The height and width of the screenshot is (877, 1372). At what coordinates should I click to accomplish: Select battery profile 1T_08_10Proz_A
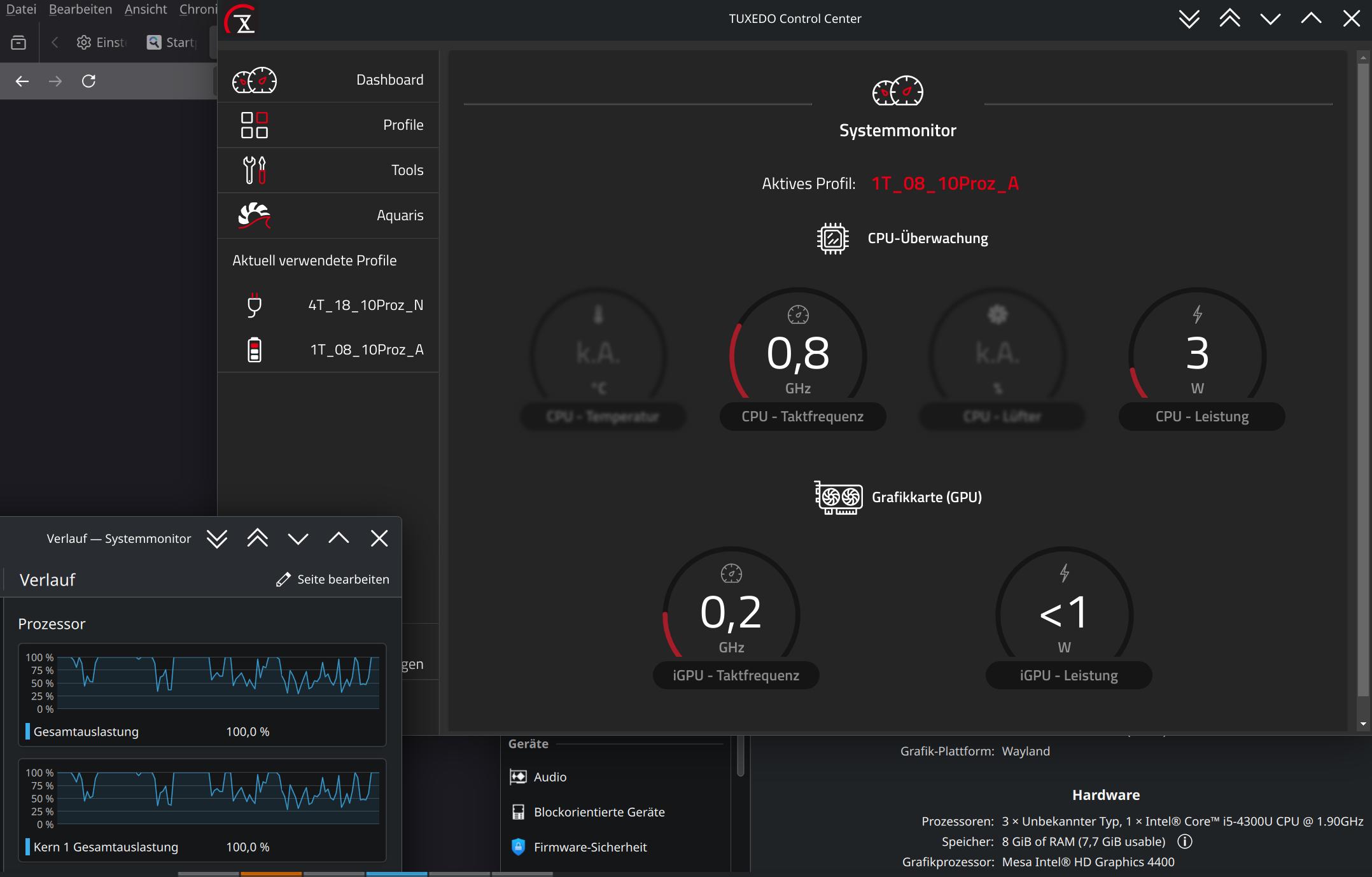click(366, 350)
